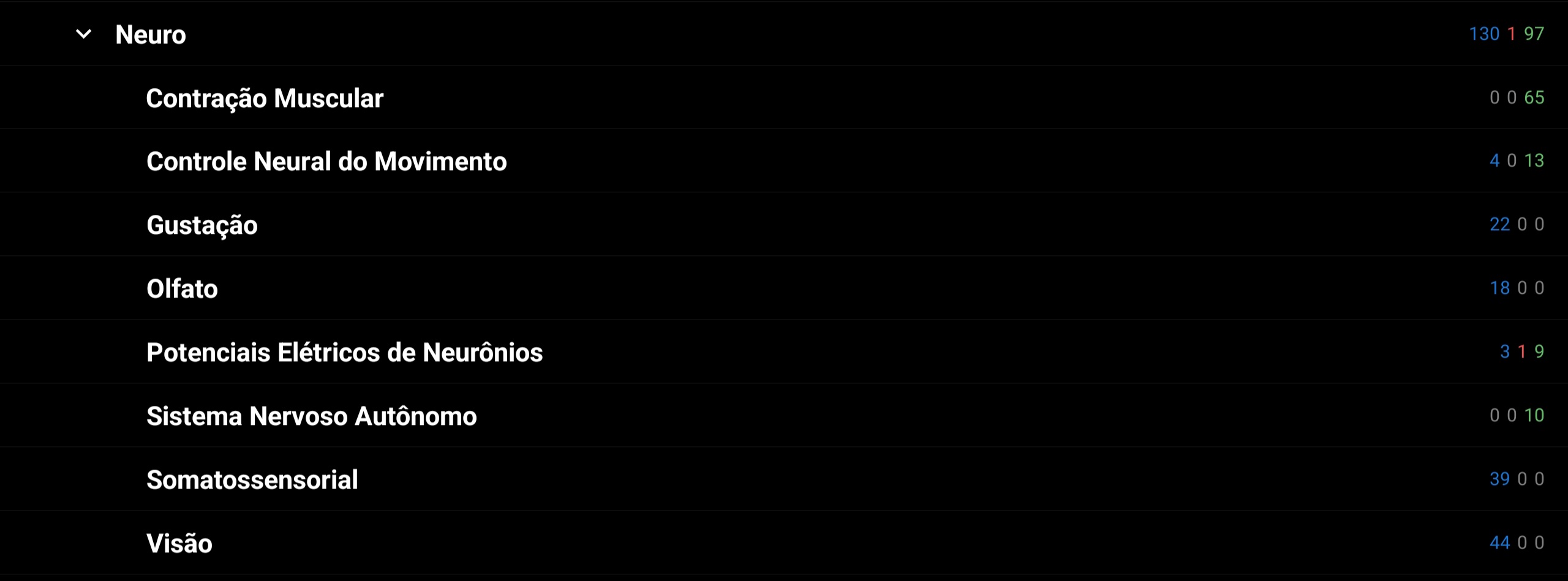Open the Somatossensorial deck
The image size is (1568, 581).
pos(252,480)
